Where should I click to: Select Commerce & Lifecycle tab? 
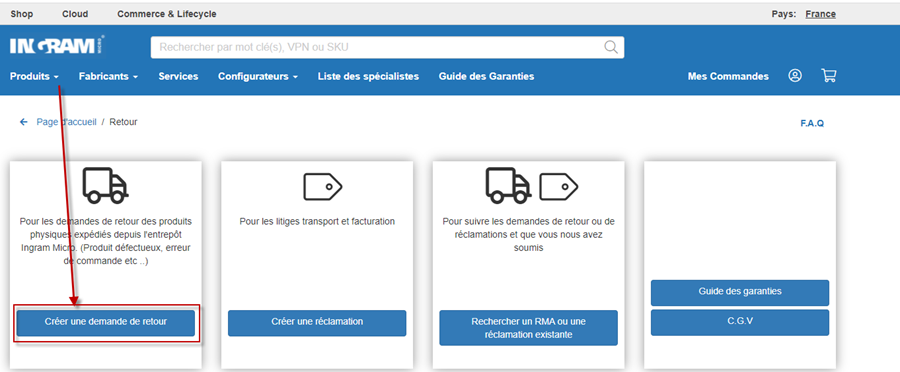pyautogui.click(x=167, y=14)
